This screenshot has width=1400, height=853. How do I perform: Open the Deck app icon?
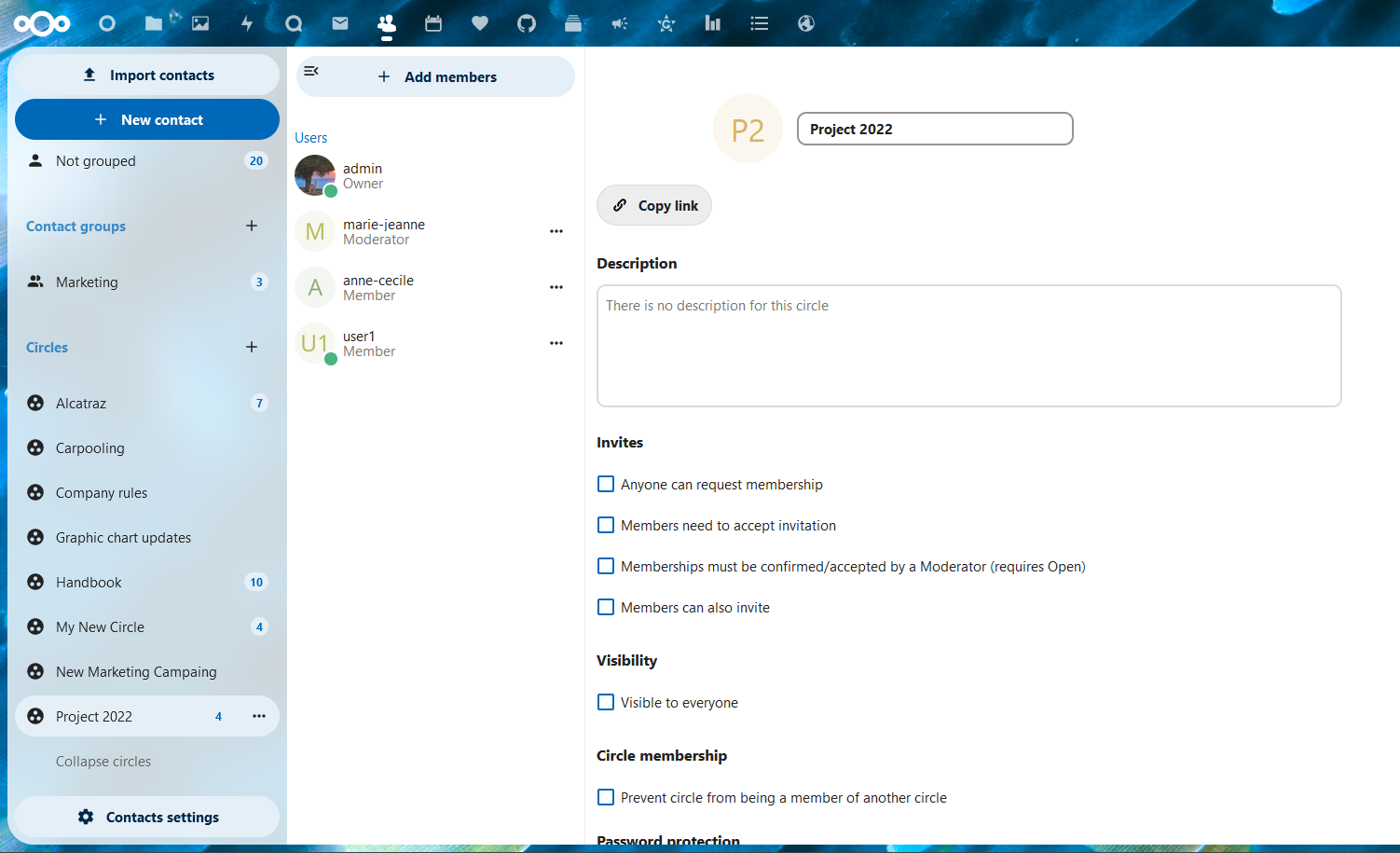pos(573,23)
